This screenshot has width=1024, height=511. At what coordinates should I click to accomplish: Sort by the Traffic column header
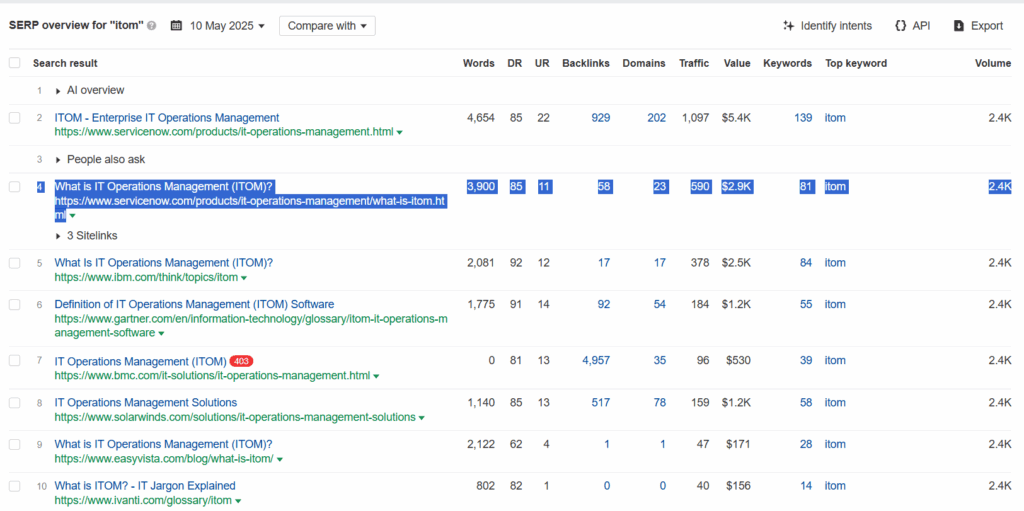[694, 63]
